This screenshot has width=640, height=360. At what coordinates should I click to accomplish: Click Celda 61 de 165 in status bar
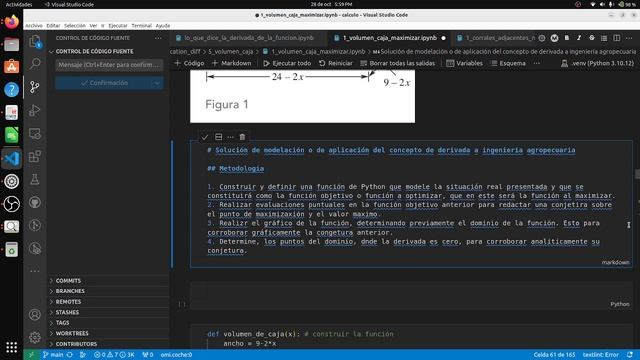click(x=554, y=355)
